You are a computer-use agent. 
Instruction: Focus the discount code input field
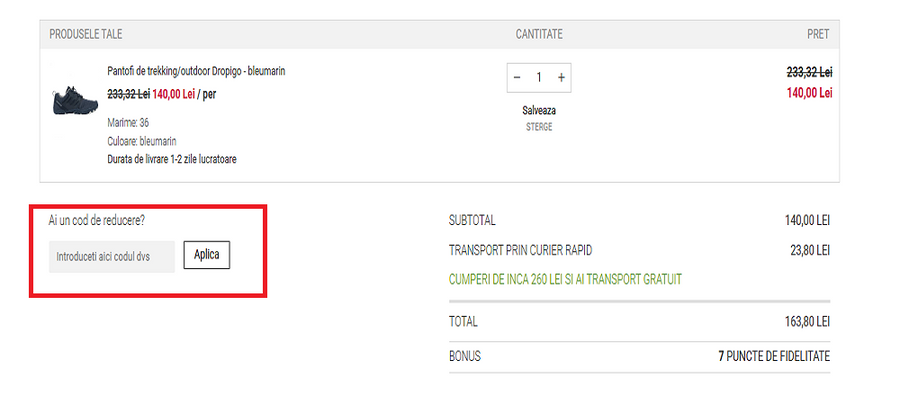click(112, 256)
